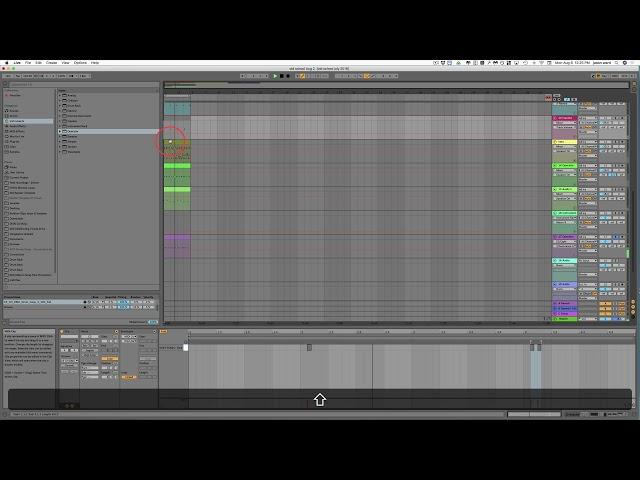Expand the selected Operator folder
This screenshot has width=640, height=480.
click(x=60, y=131)
